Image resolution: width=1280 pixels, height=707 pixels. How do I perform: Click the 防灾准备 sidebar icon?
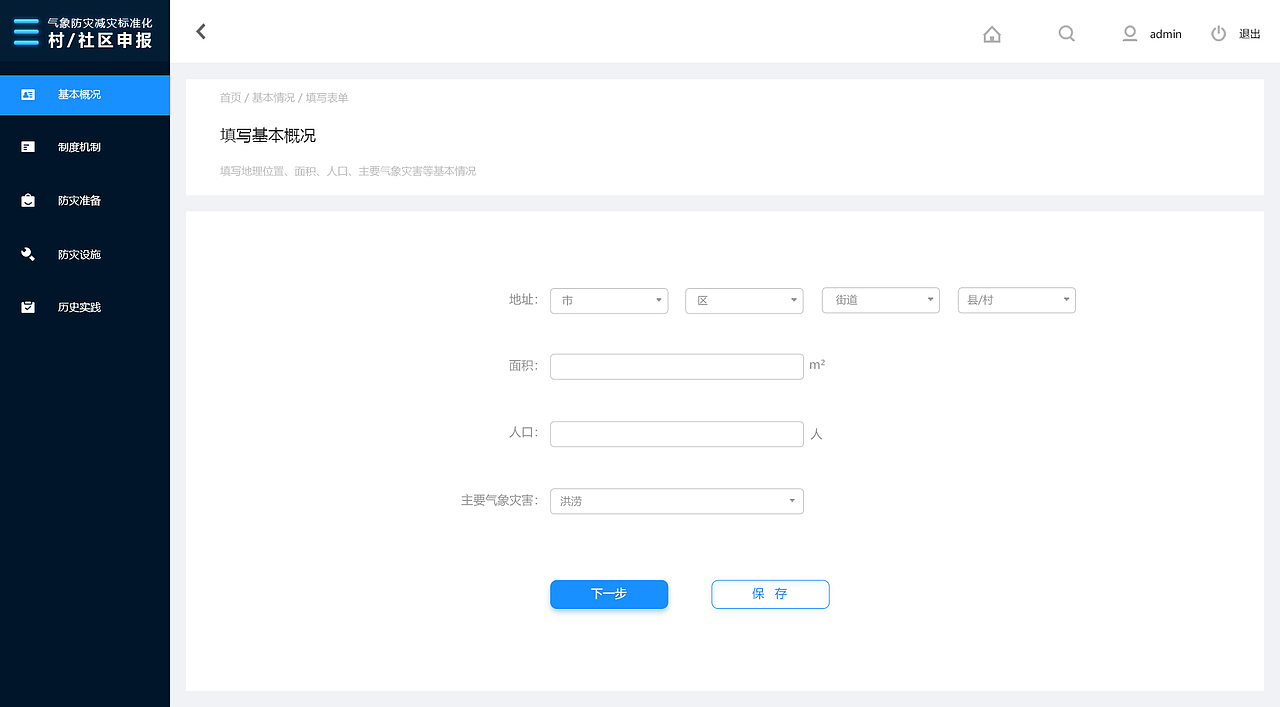tap(27, 200)
